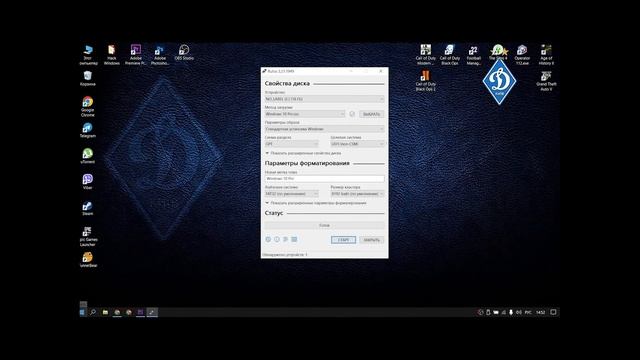Viewport: 640px width, 360px height.
Task: Open the Устройство device dropdown
Action: [324, 99]
